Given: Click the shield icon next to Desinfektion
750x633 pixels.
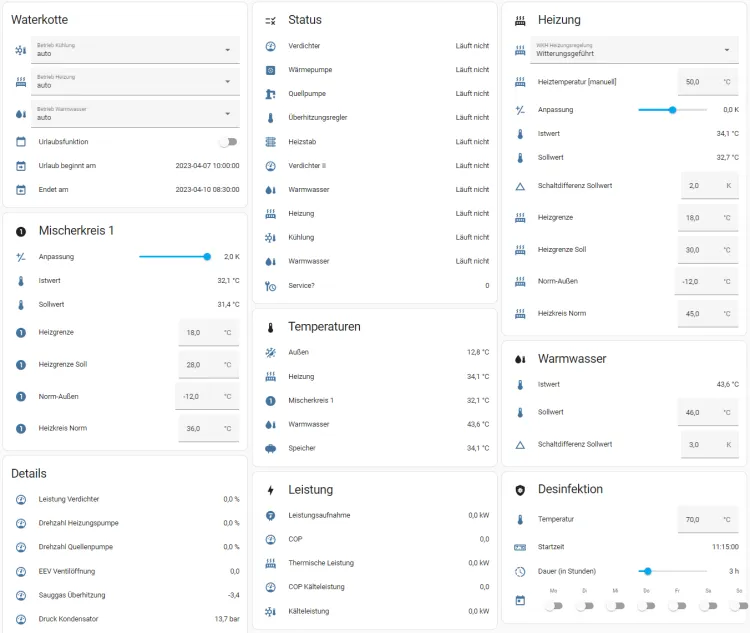Looking at the screenshot, I should (520, 490).
